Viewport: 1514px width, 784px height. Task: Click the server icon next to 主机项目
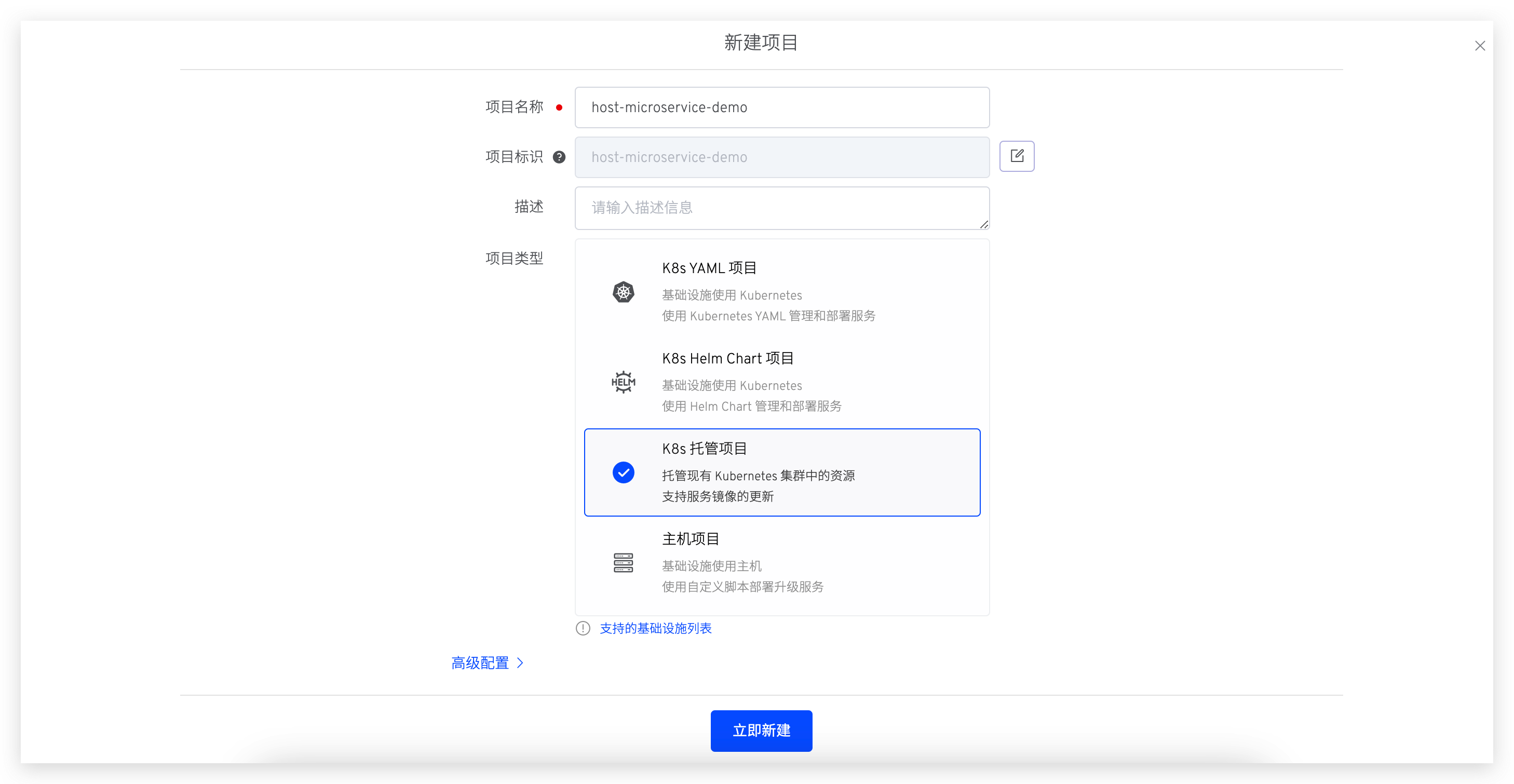tap(623, 562)
